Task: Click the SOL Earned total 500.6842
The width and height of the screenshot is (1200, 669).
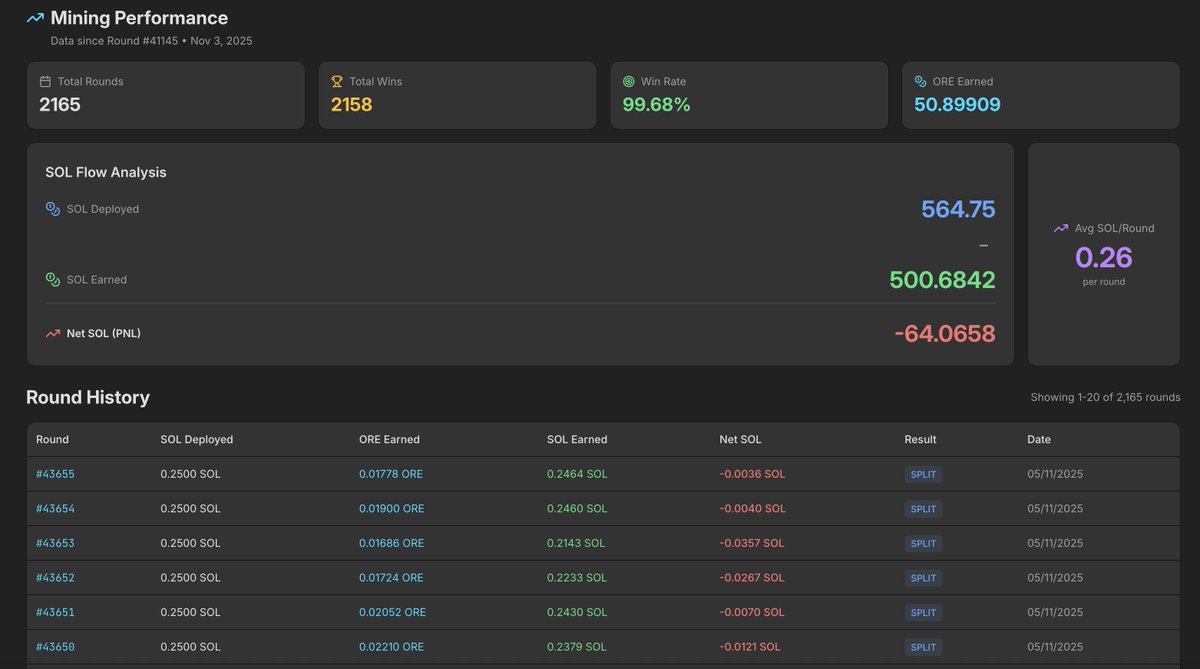Action: [942, 280]
